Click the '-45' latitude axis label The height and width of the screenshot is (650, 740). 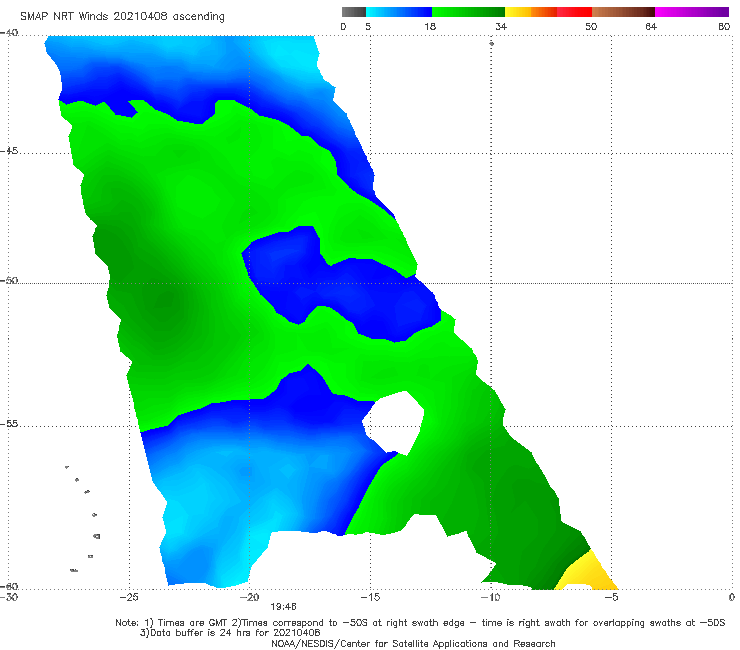click(x=9, y=151)
